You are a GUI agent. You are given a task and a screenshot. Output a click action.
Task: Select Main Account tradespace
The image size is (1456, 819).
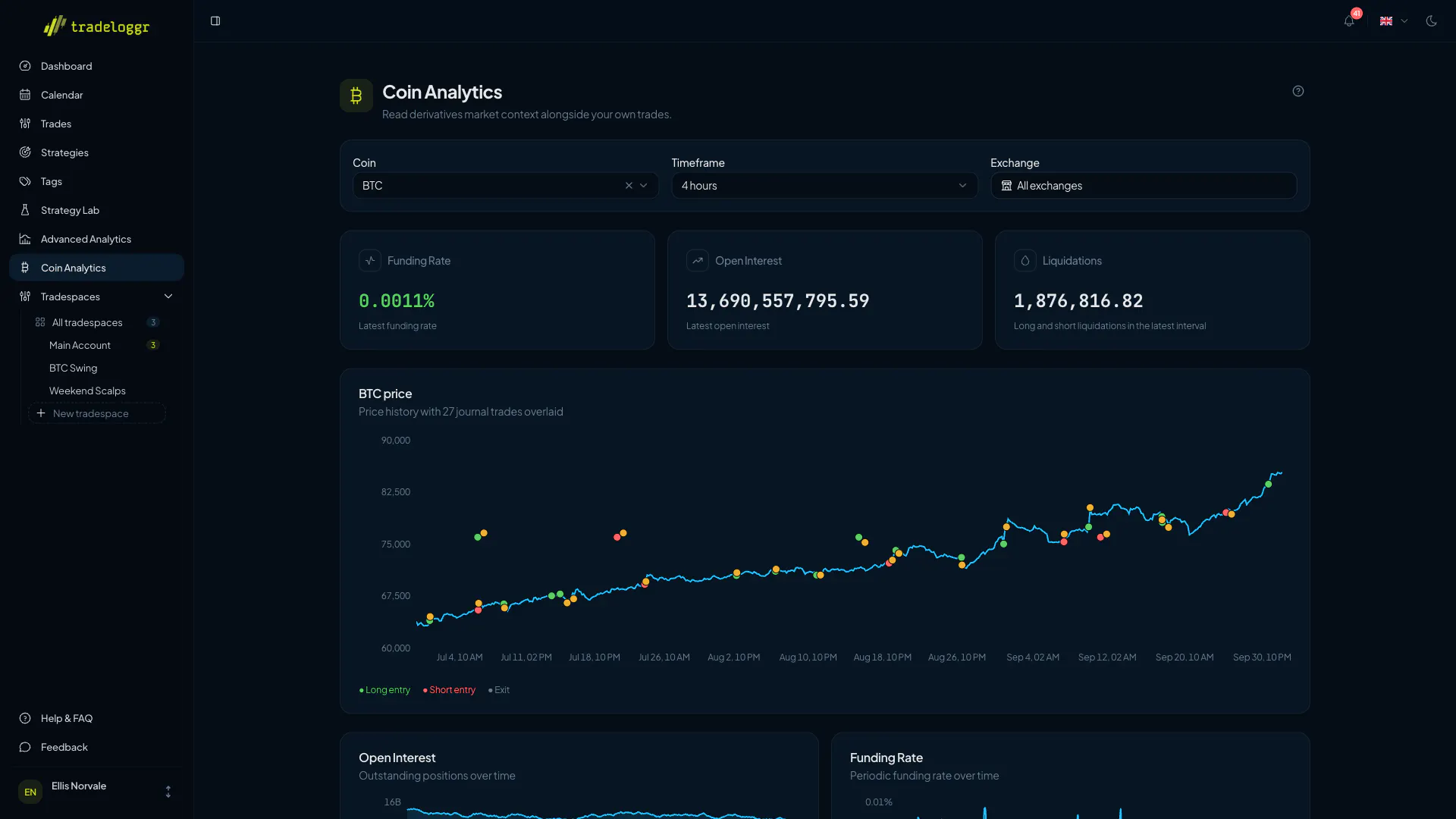point(96,345)
